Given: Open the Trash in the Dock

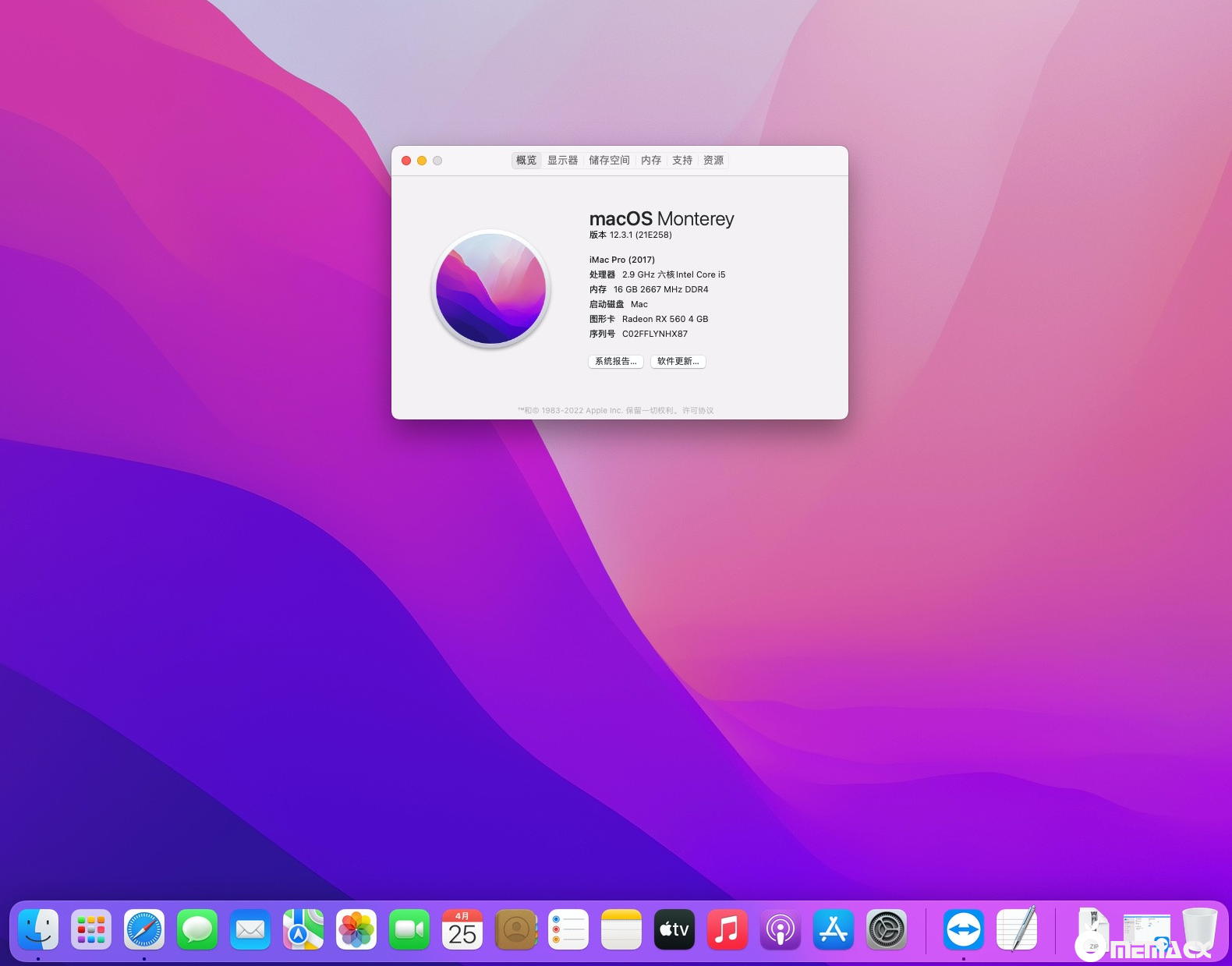Looking at the screenshot, I should click(x=1199, y=929).
